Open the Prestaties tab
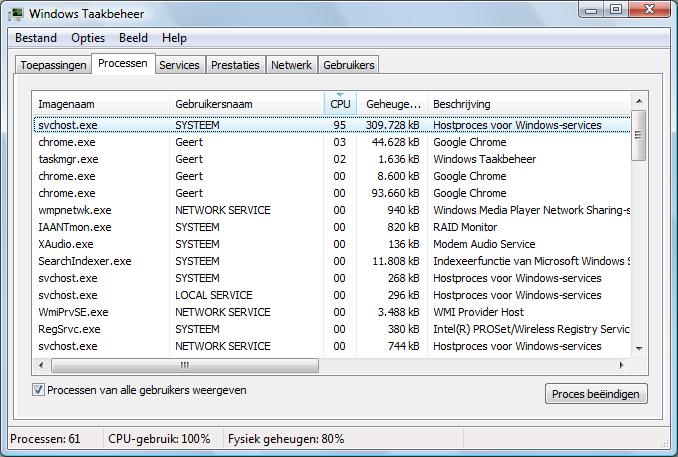The width and height of the screenshot is (678, 457). (x=235, y=65)
